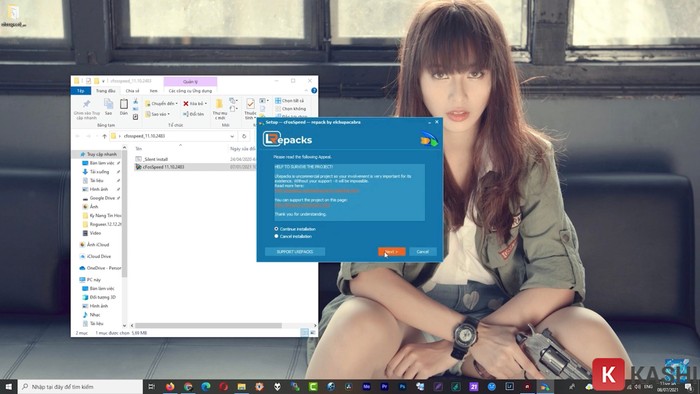Screen dimensions: 700x394
Task: Open Adobe Photoshop taskbar icon
Action: tap(402, 387)
